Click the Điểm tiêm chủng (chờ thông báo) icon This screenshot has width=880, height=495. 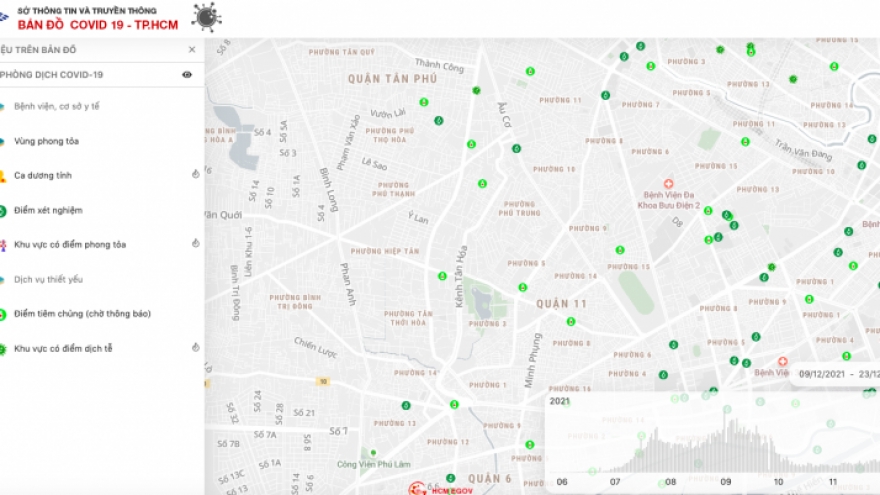tap(4, 314)
